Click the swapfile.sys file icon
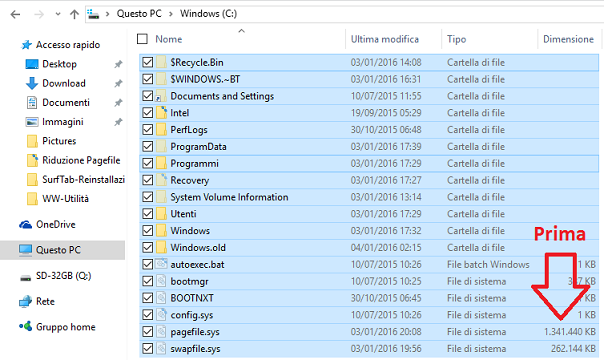This screenshot has height=360, width=604. [161, 348]
